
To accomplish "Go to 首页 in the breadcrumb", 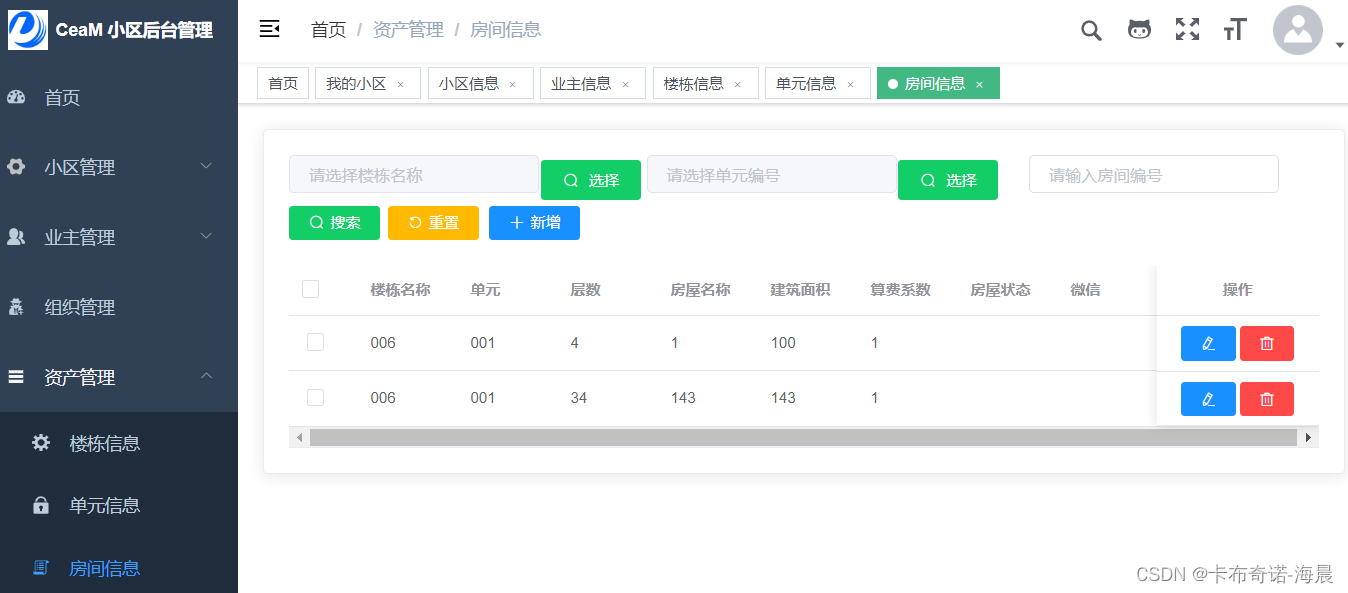I will [x=328, y=30].
